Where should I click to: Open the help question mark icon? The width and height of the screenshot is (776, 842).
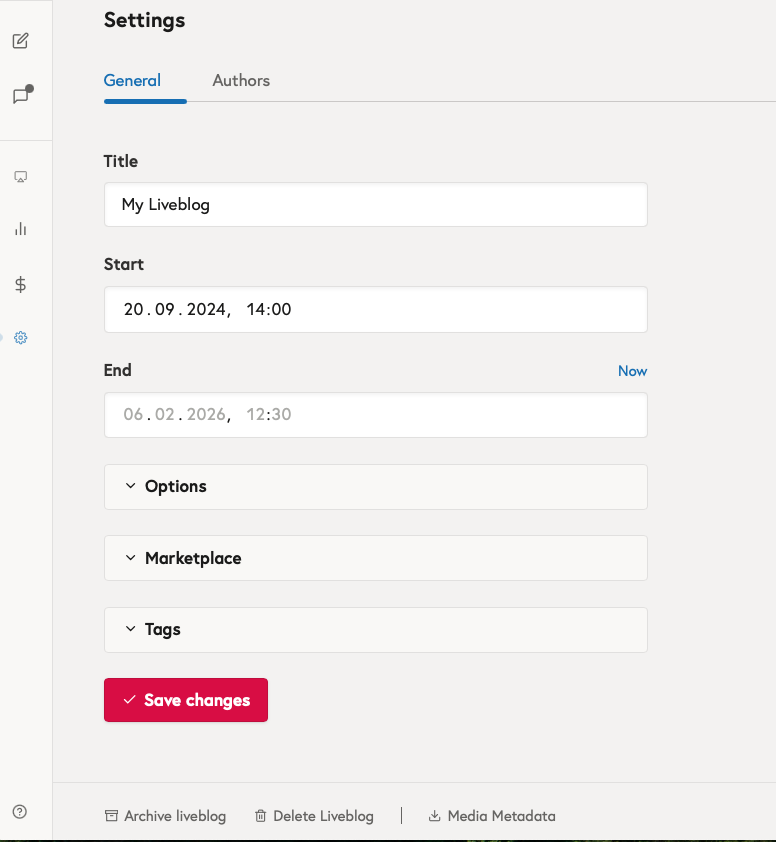[18, 811]
